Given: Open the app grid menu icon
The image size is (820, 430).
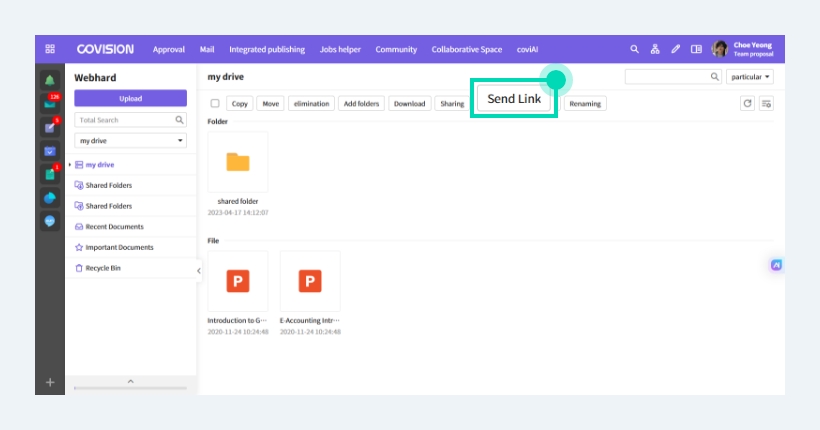Looking at the screenshot, I should coord(50,49).
